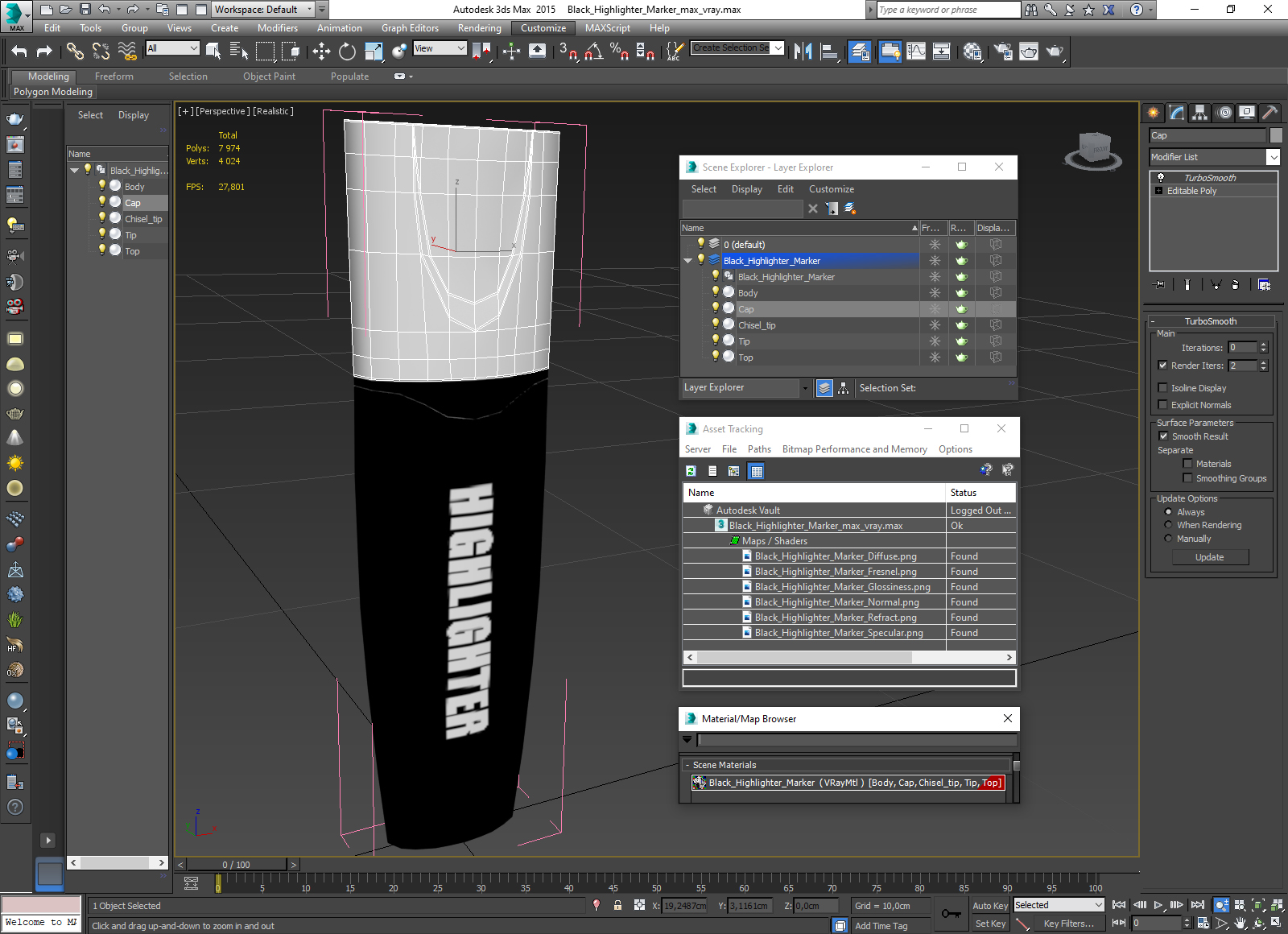This screenshot has width=1288, height=934.
Task: Open the Modifiers menu
Action: tap(277, 28)
